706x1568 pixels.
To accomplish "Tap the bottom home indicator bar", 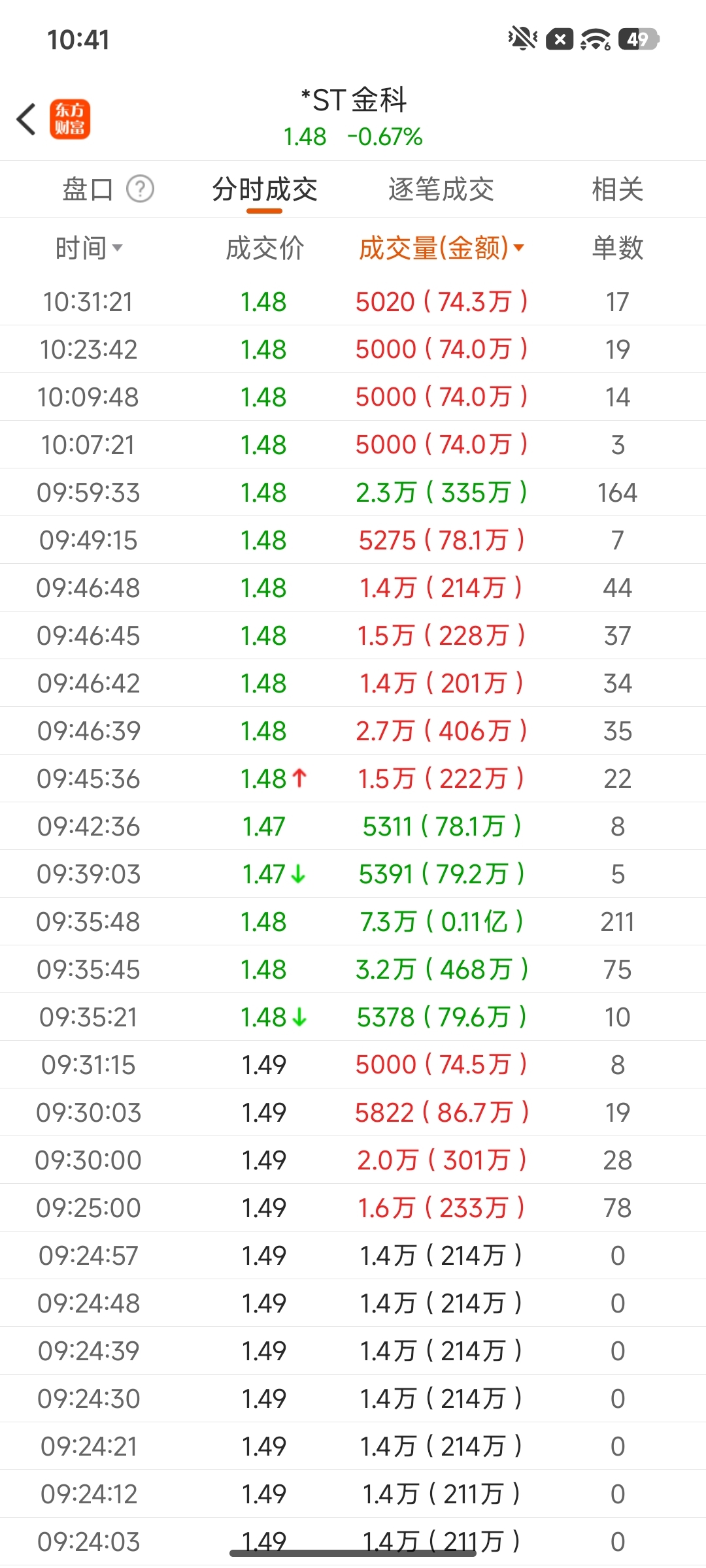I will (x=353, y=1553).
